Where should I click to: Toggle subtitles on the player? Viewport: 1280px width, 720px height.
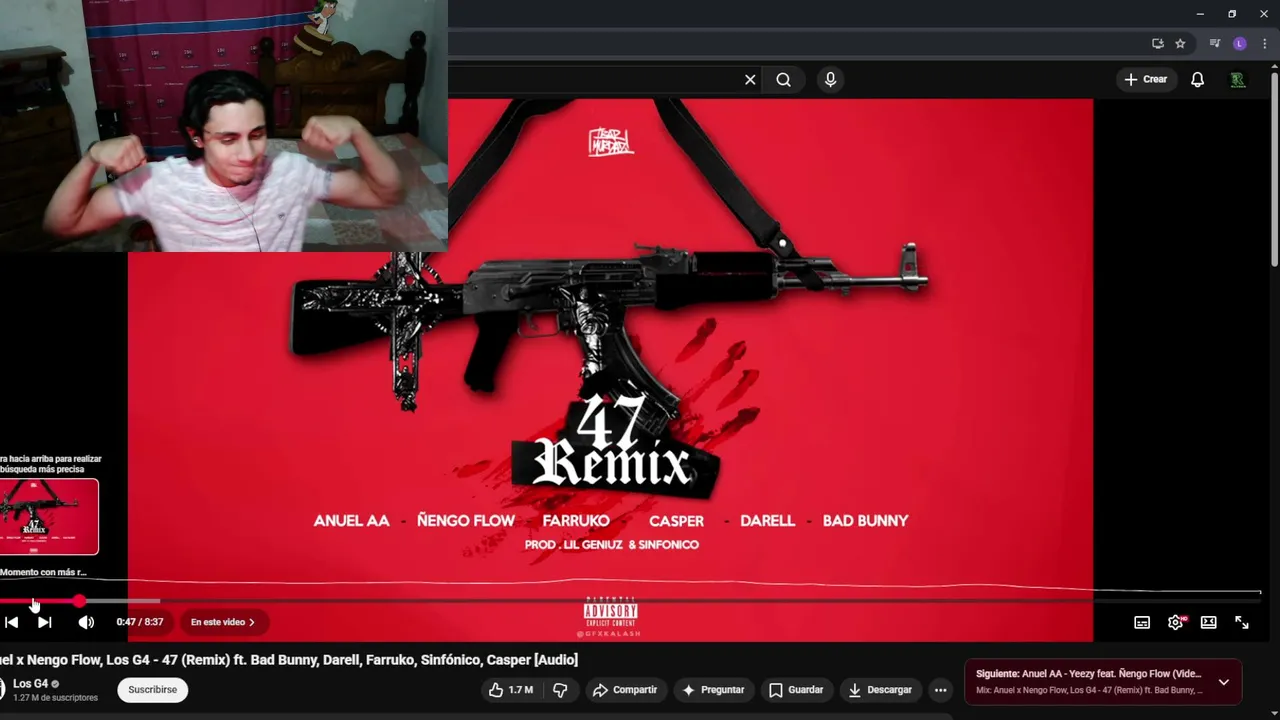point(1142,622)
